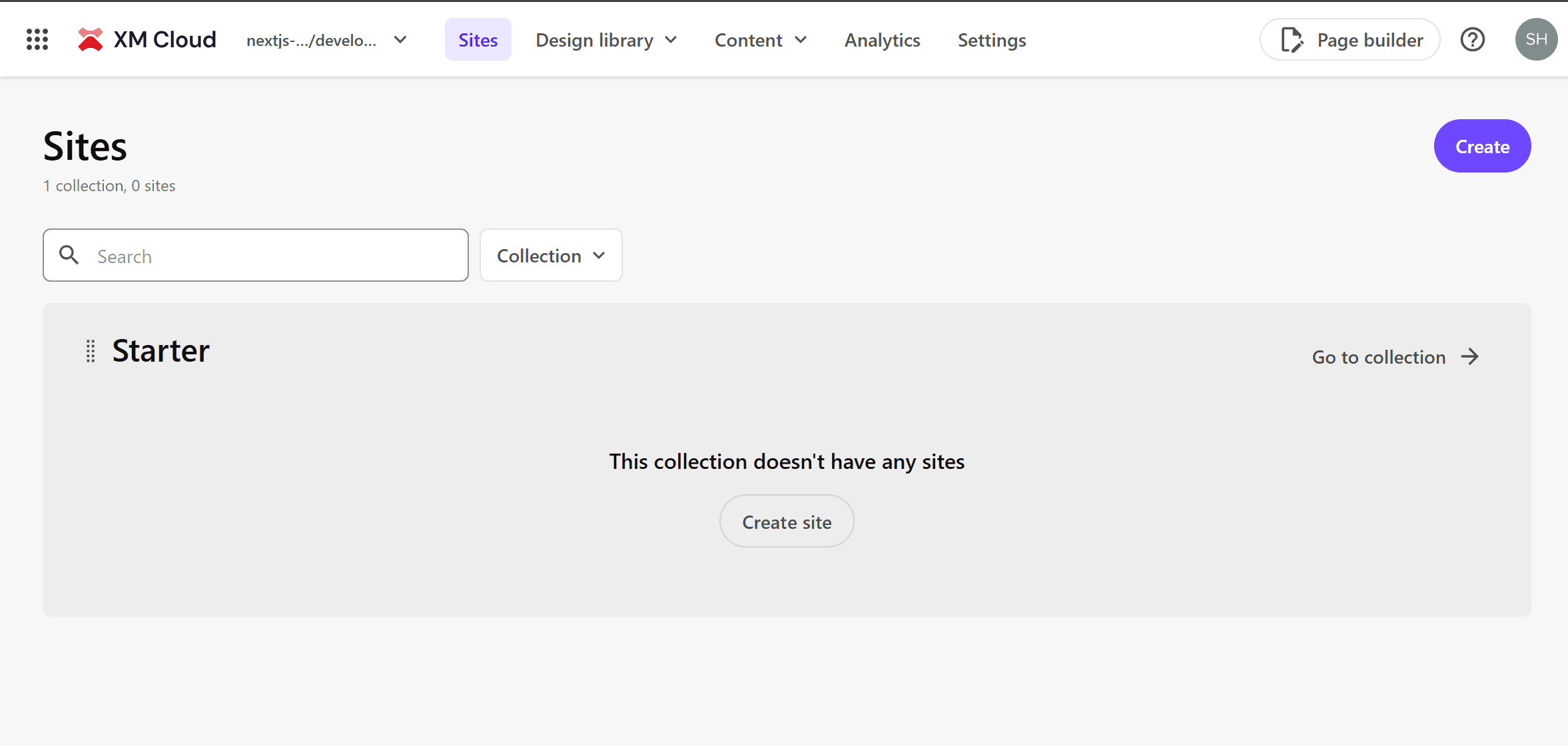Viewport: 1568px width, 746px height.
Task: Click the search magnifier icon
Action: [x=69, y=255]
